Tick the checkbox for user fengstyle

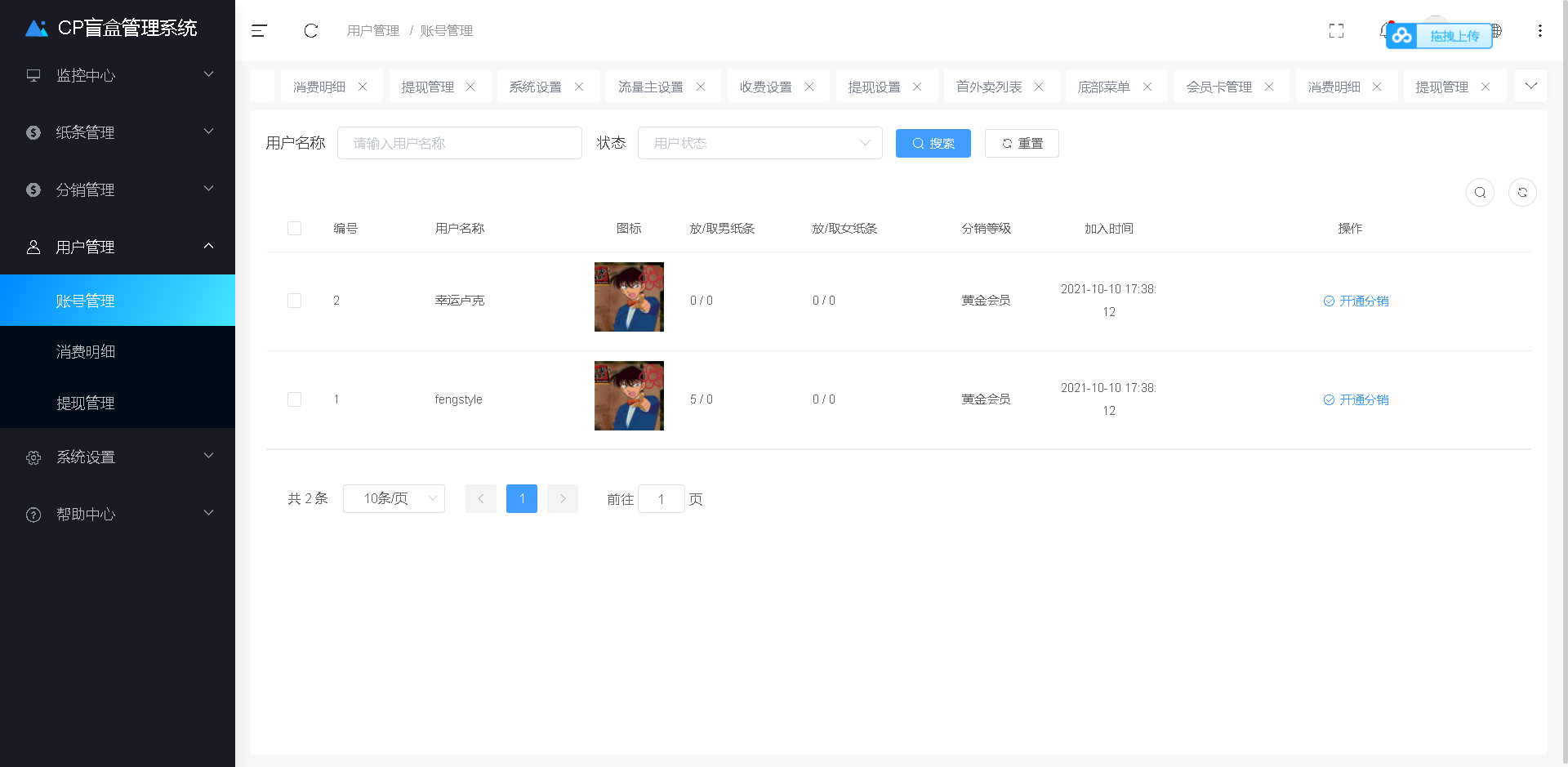coord(295,399)
